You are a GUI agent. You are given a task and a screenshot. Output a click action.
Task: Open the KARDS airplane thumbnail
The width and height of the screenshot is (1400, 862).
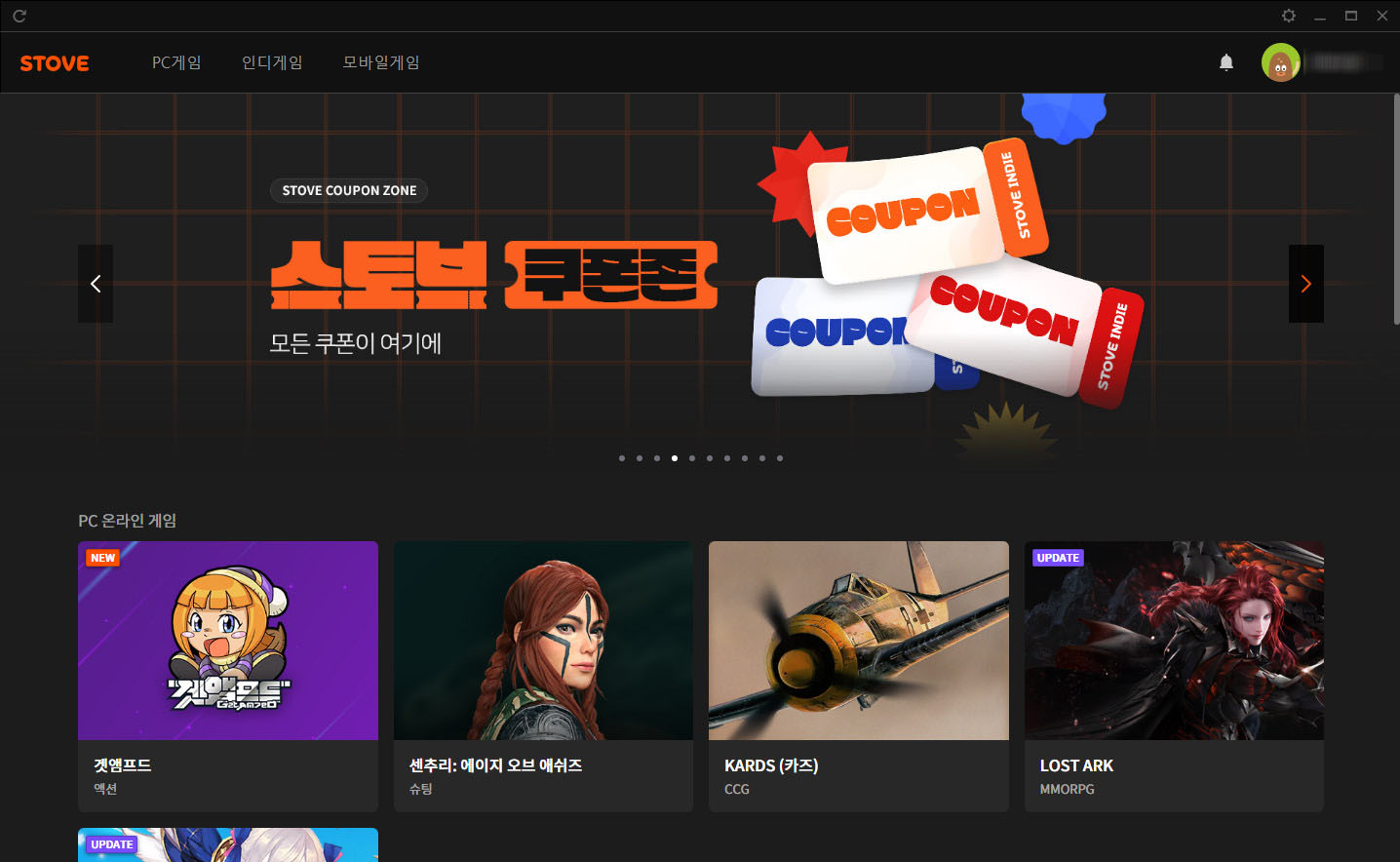[x=859, y=641]
